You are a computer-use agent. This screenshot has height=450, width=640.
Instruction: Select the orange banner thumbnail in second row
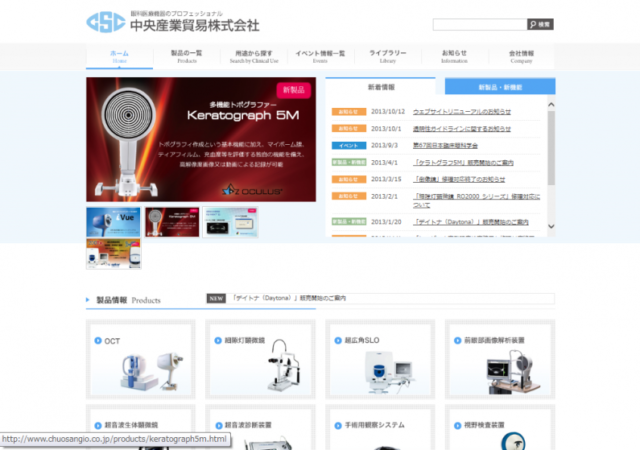coord(113,254)
